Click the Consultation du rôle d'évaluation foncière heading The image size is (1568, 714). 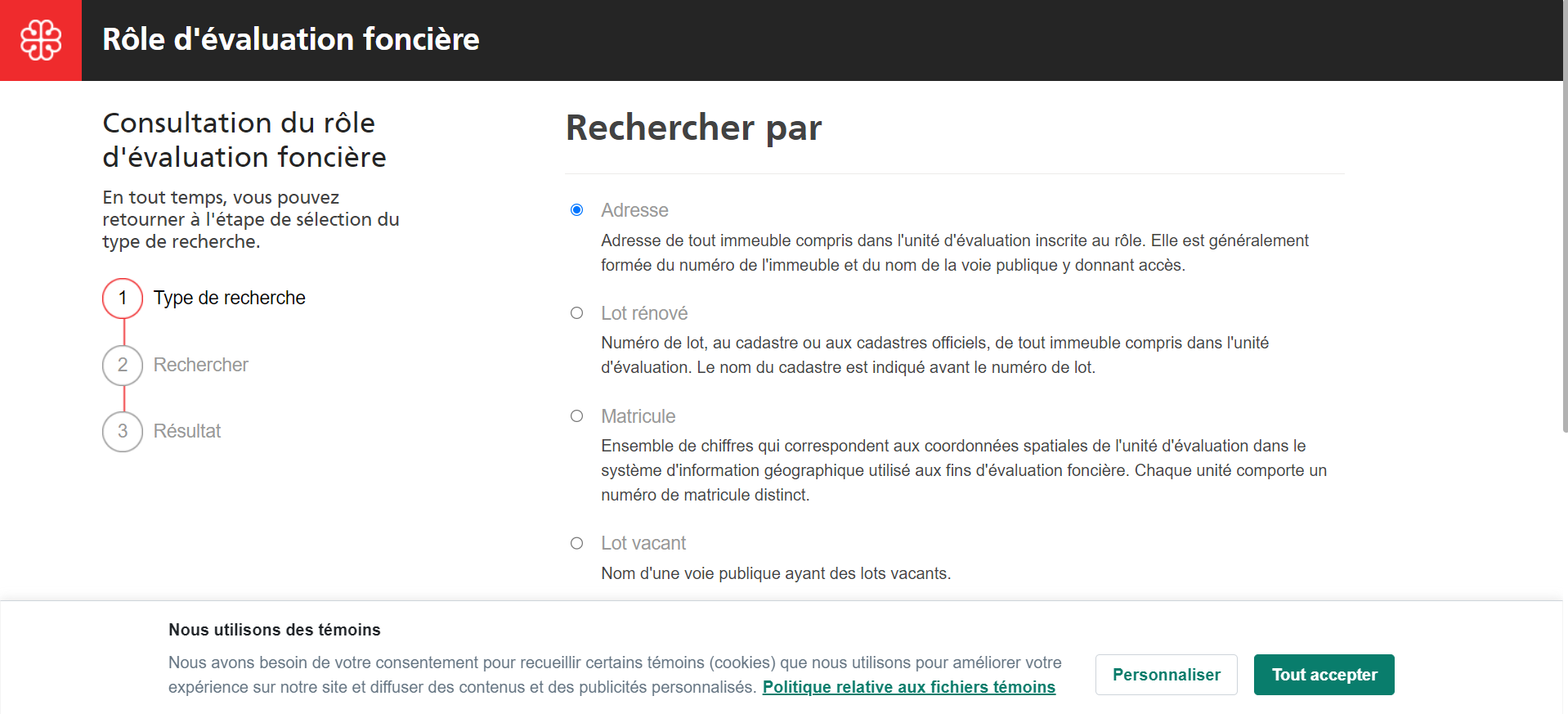click(244, 140)
